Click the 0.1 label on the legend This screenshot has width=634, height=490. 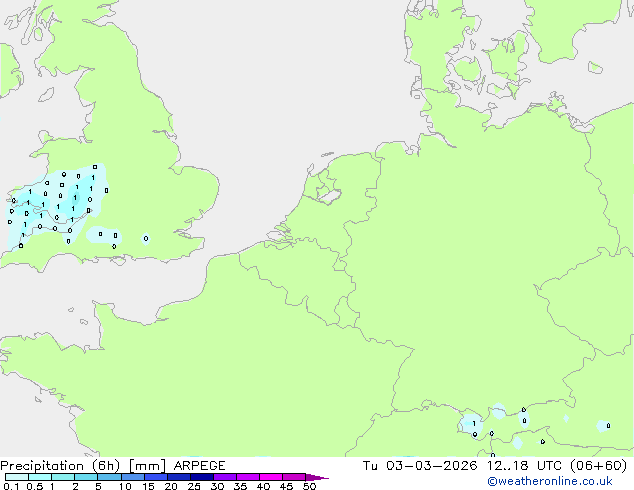(11, 487)
